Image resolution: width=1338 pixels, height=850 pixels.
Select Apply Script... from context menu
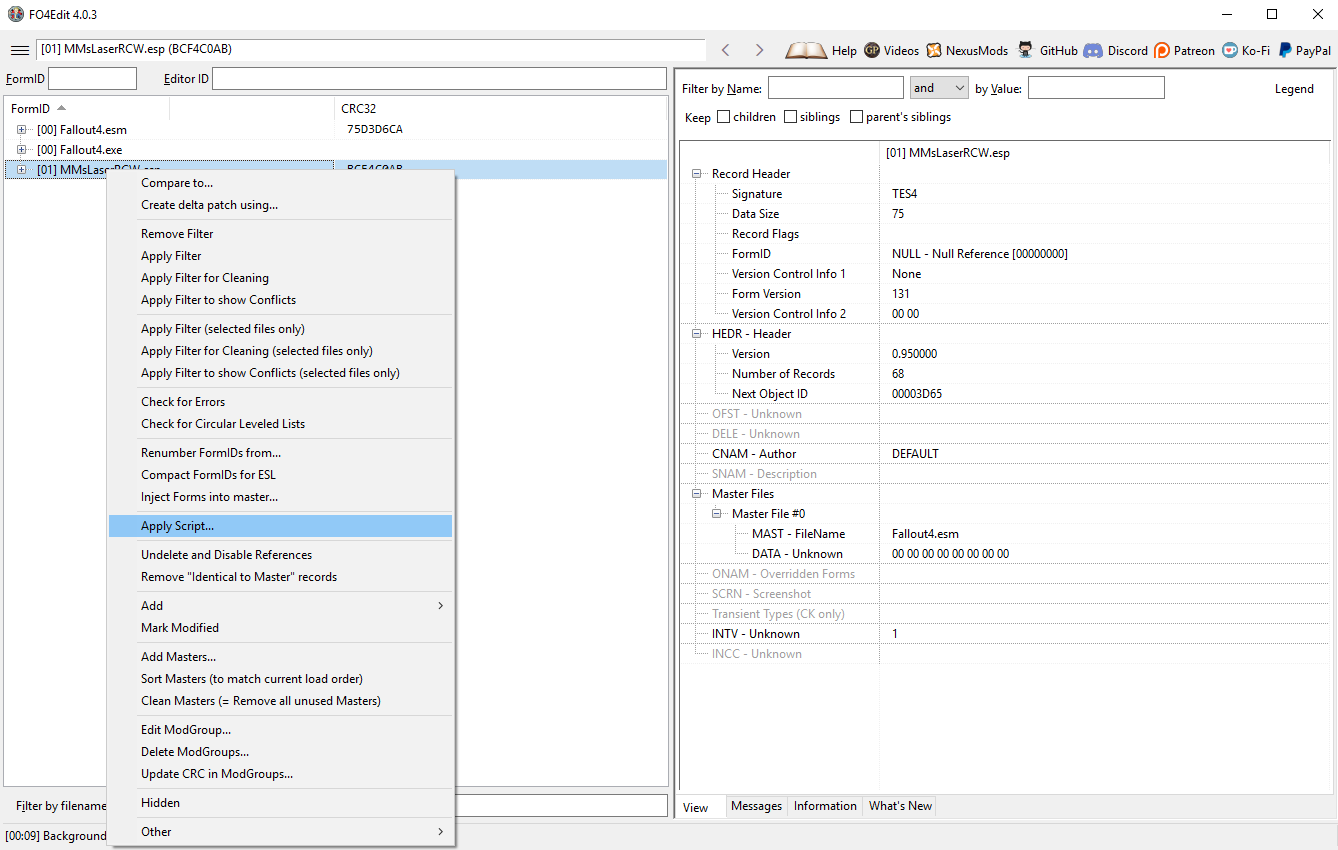tap(178, 526)
